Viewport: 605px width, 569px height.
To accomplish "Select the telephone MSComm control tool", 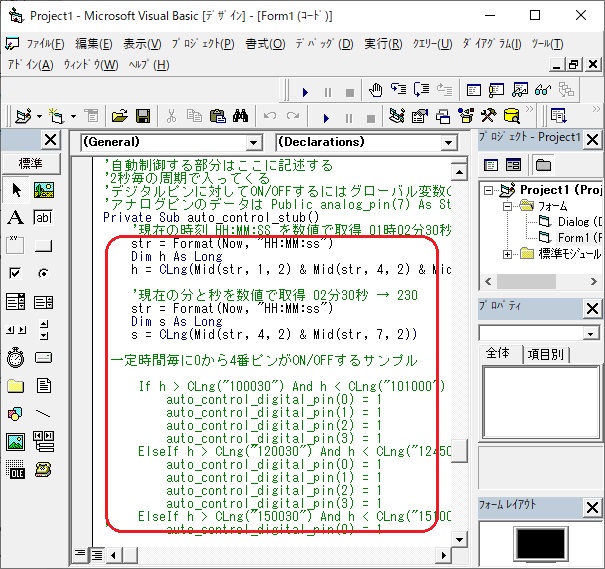I will 44,469.
